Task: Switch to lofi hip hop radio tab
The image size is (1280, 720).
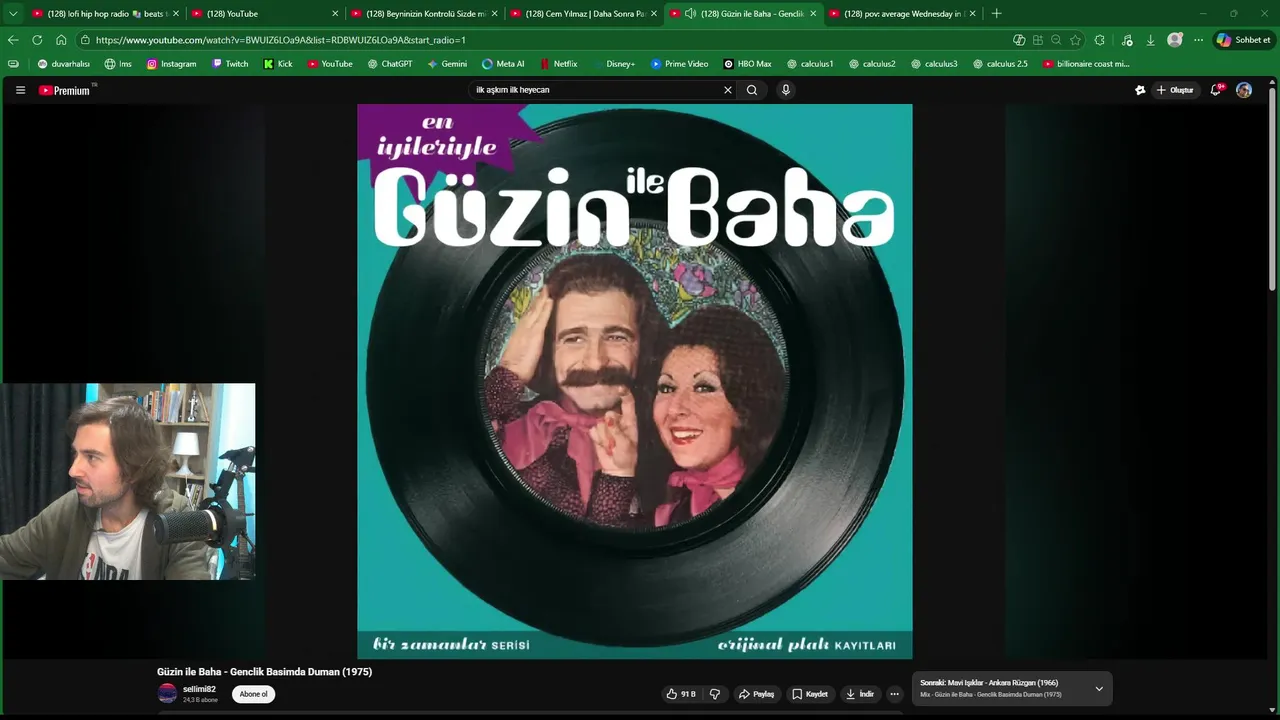Action: point(106,14)
